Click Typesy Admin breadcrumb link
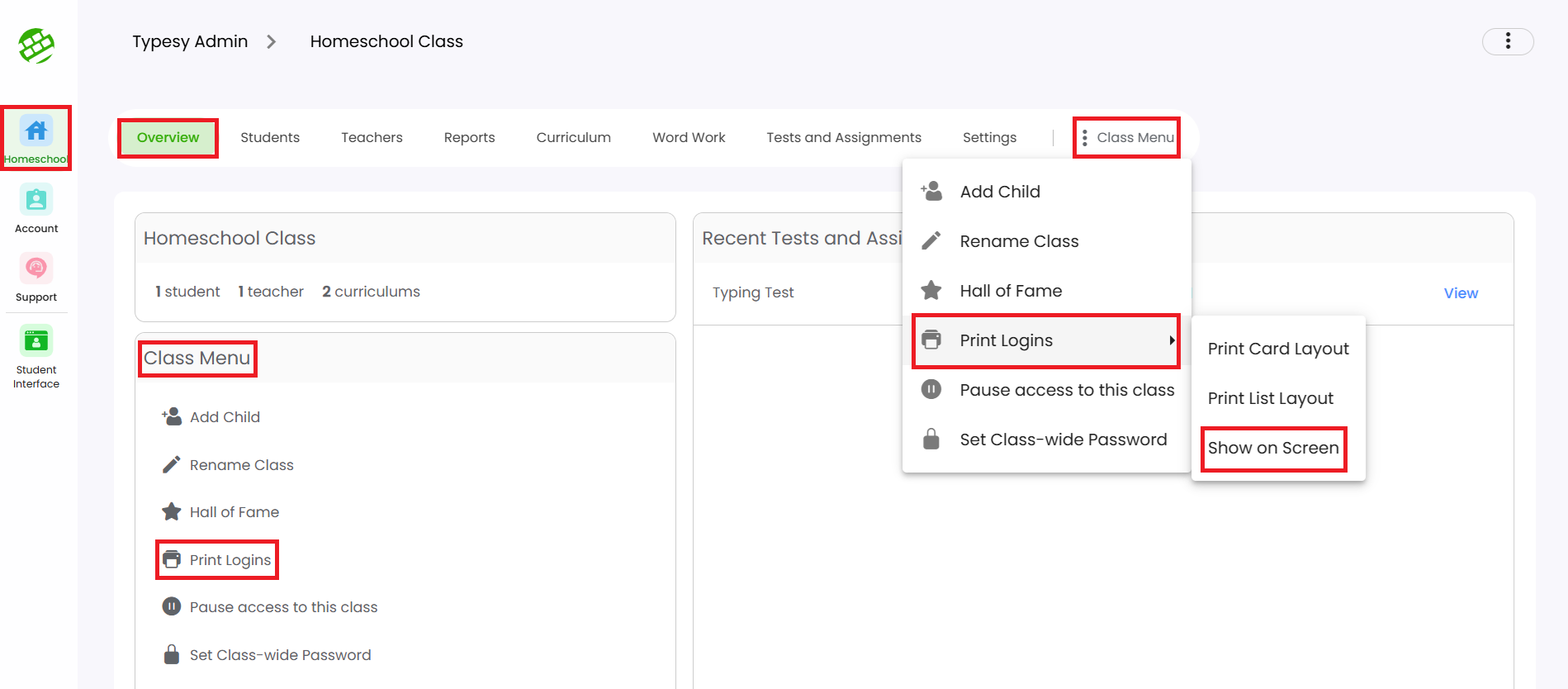The width and height of the screenshot is (1568, 689). (x=190, y=42)
